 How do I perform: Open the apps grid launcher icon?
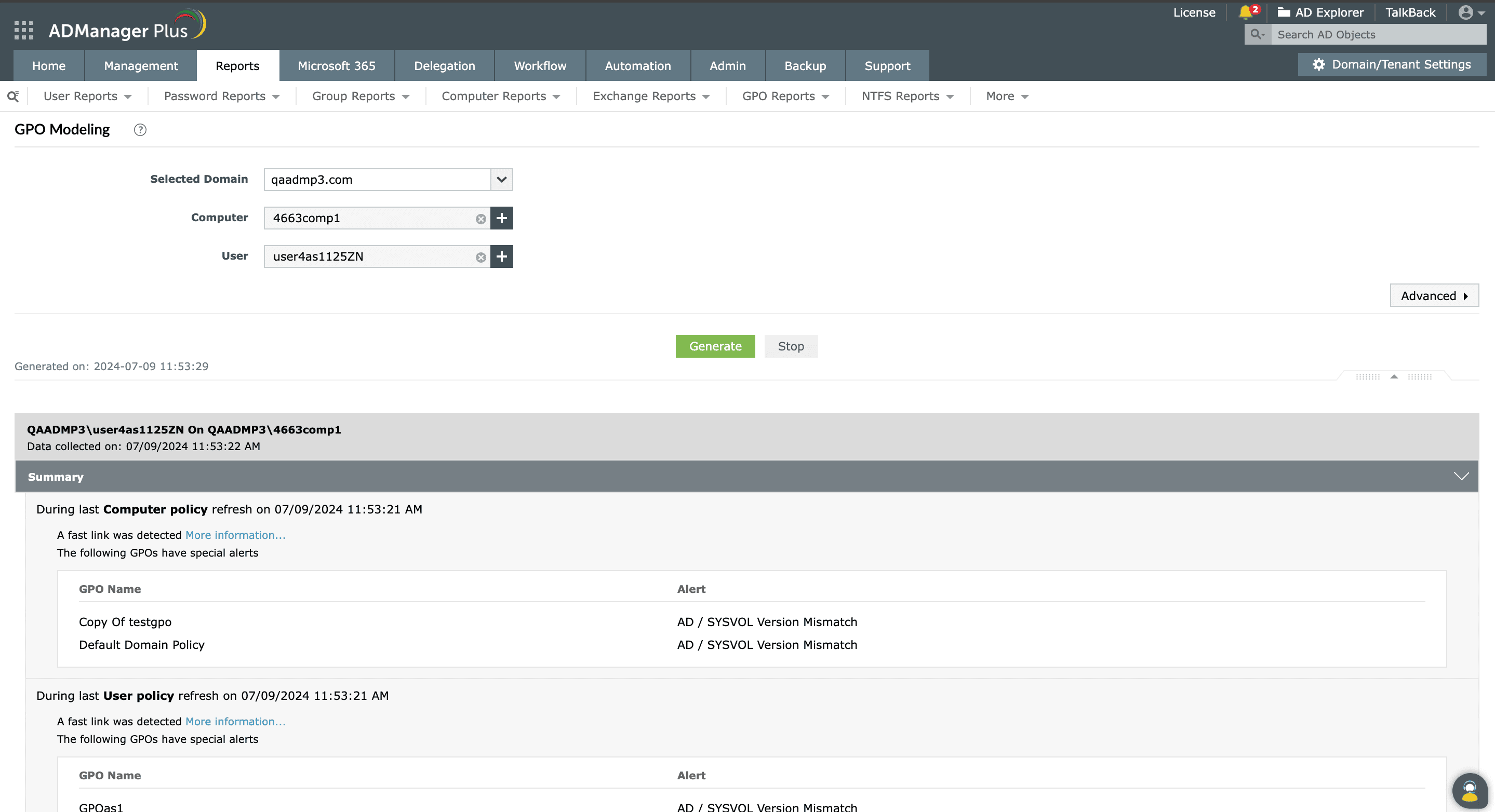24,30
